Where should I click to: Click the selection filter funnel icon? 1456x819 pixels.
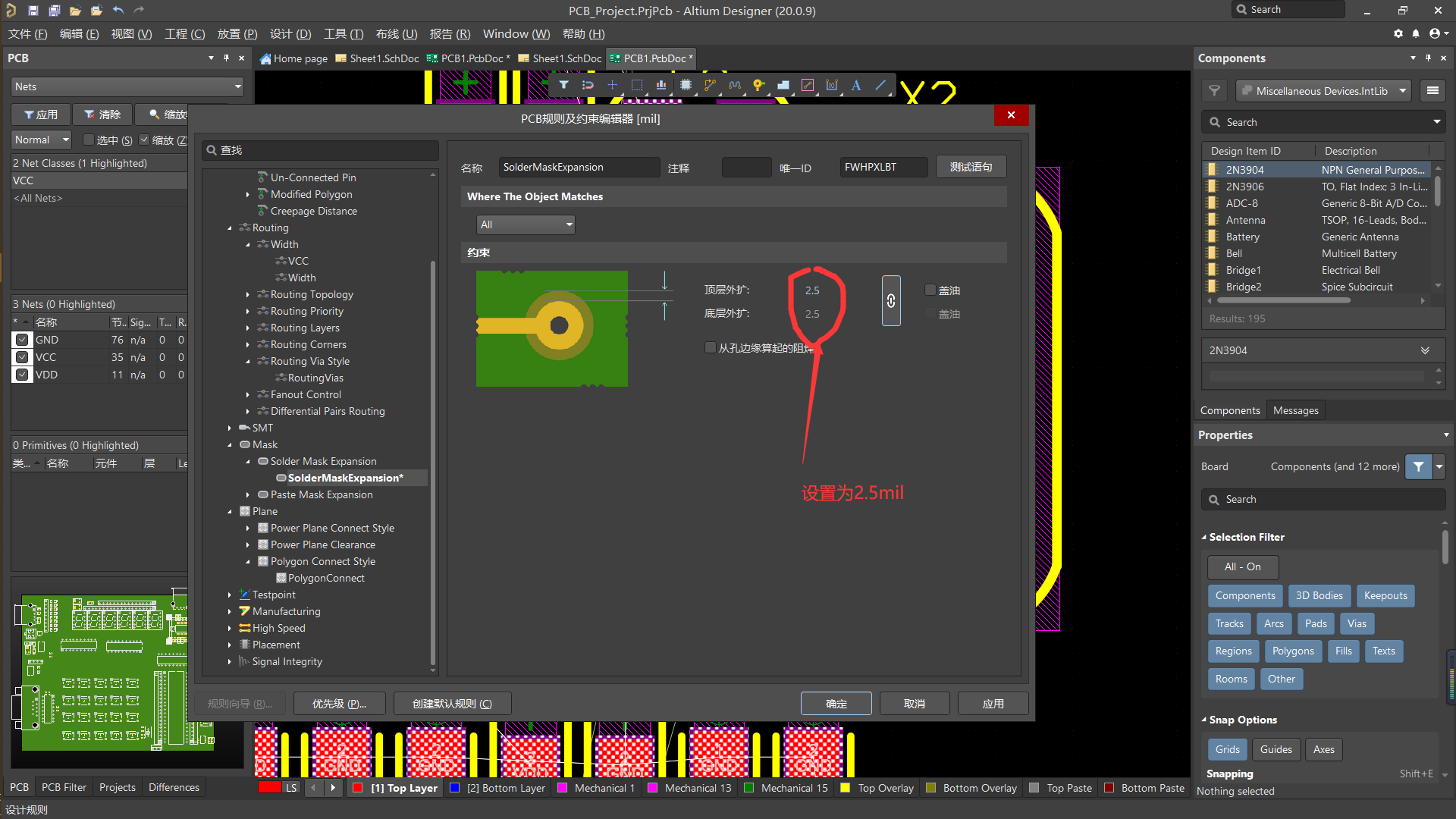tap(563, 85)
